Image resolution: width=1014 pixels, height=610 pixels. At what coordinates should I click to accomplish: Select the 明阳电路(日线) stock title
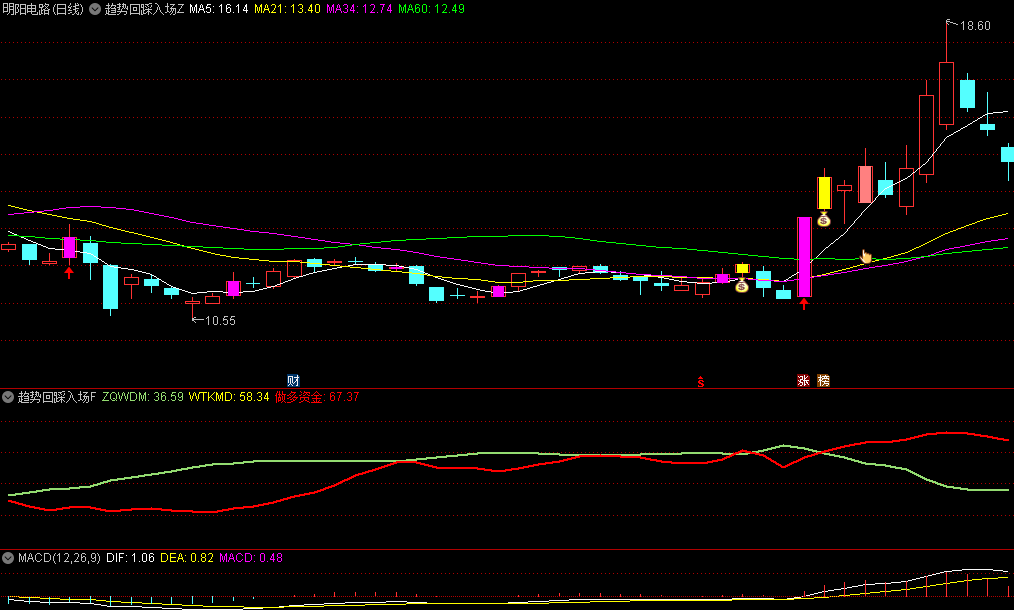pos(43,9)
